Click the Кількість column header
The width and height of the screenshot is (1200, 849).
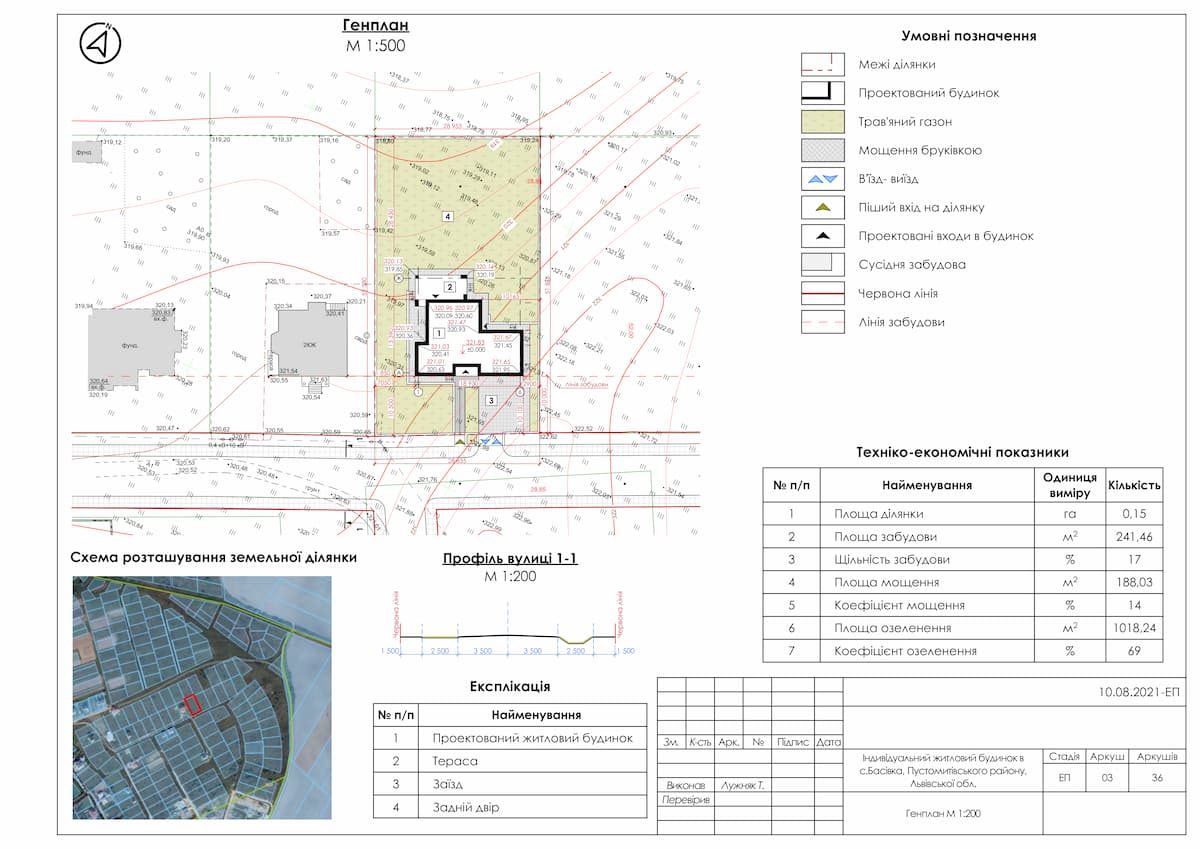1134,486
